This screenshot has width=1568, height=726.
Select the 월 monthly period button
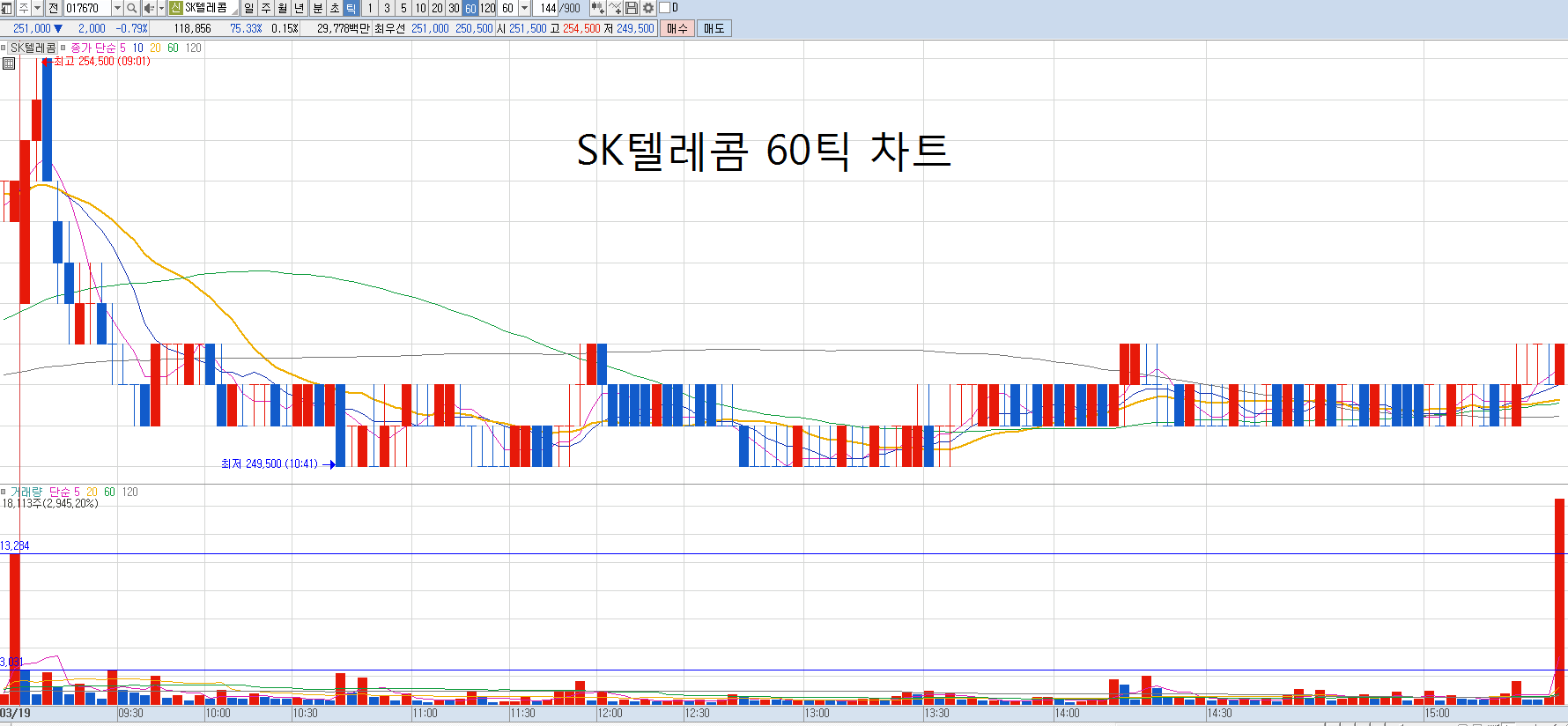pos(283,8)
